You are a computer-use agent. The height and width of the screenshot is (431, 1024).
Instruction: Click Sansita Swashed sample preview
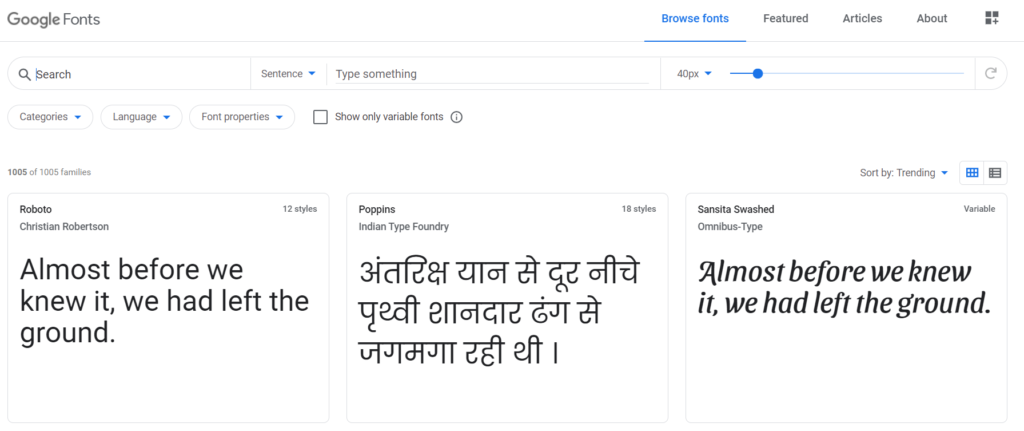(844, 287)
